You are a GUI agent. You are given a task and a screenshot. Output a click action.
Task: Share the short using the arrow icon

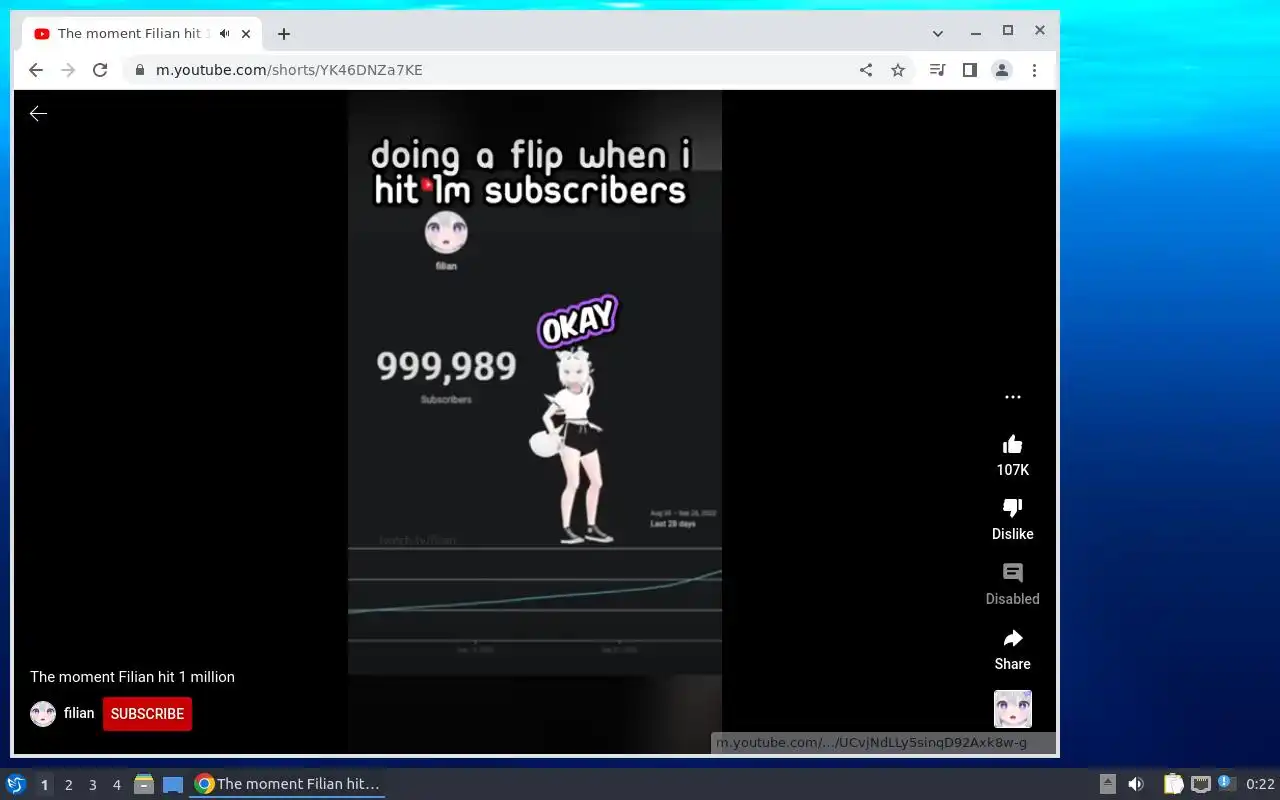(x=1012, y=638)
